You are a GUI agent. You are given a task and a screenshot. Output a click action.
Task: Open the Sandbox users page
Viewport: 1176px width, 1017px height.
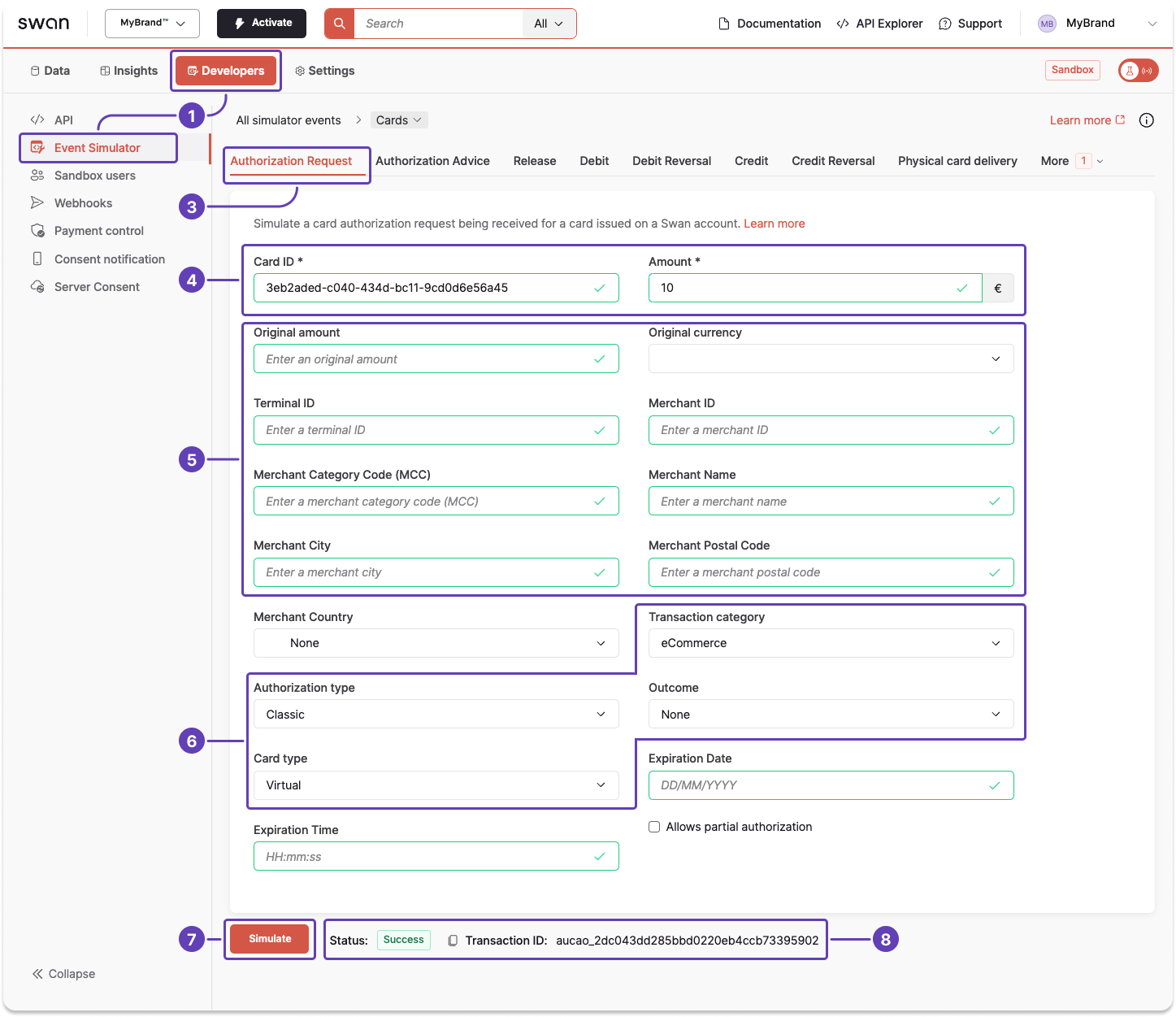pos(93,175)
